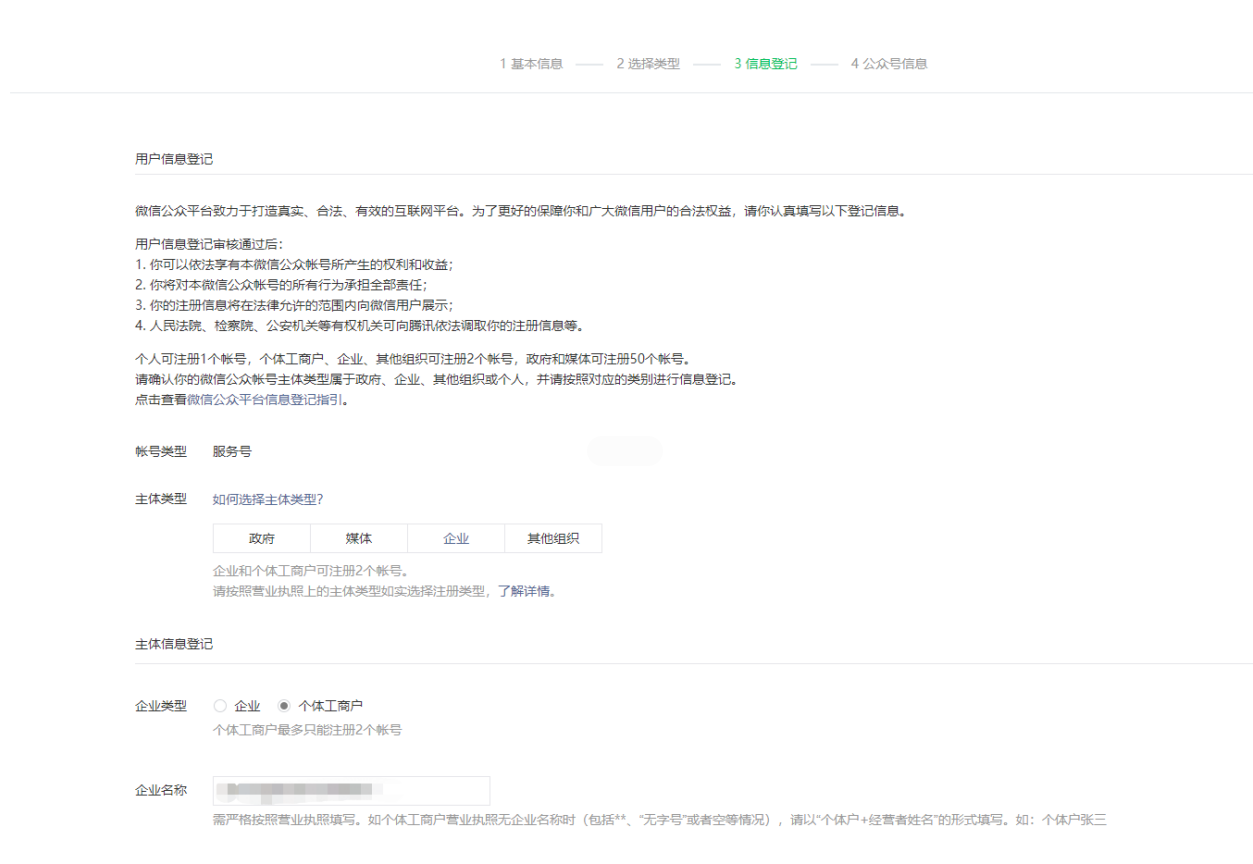Click the line 2. 你将对本微信公众帐号的所有行为承担全部责任

pos(282,284)
